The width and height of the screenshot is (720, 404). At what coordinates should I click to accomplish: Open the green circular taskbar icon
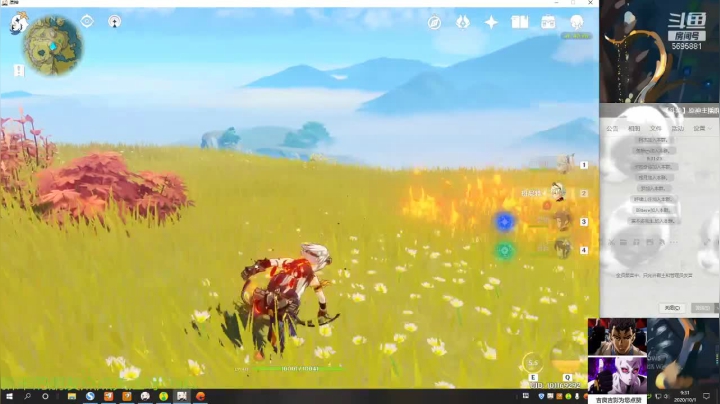pos(163,396)
